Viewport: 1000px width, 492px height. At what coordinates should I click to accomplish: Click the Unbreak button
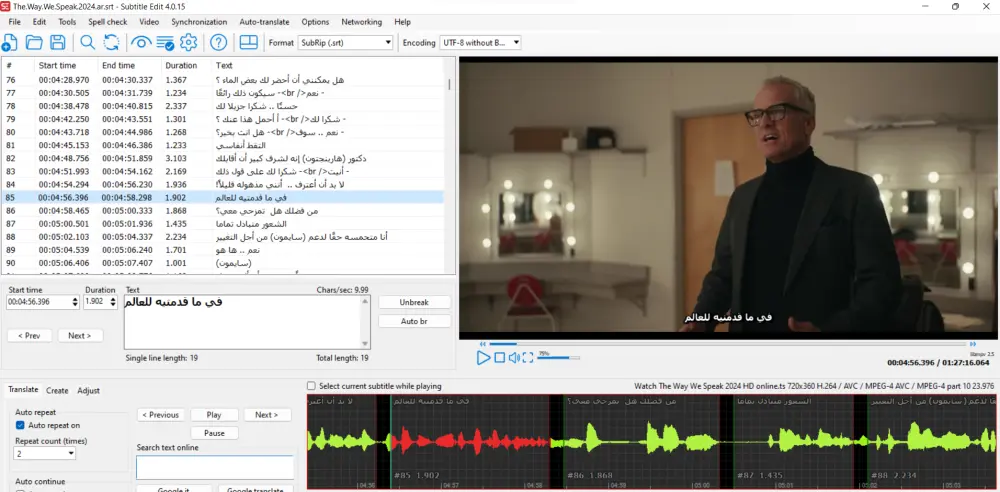click(x=415, y=302)
